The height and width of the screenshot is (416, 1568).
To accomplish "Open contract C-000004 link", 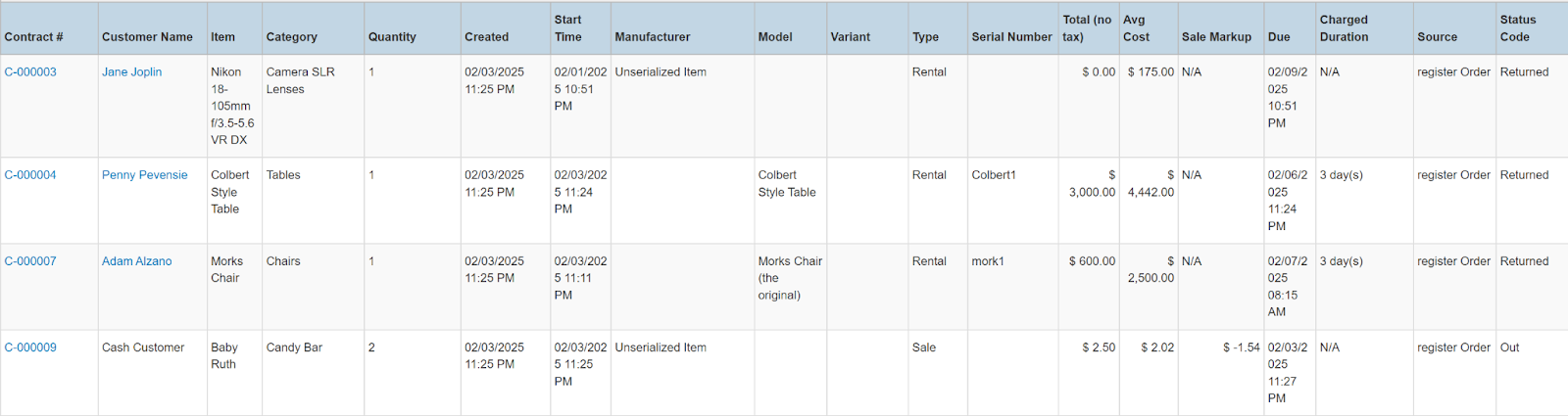I will (30, 175).
